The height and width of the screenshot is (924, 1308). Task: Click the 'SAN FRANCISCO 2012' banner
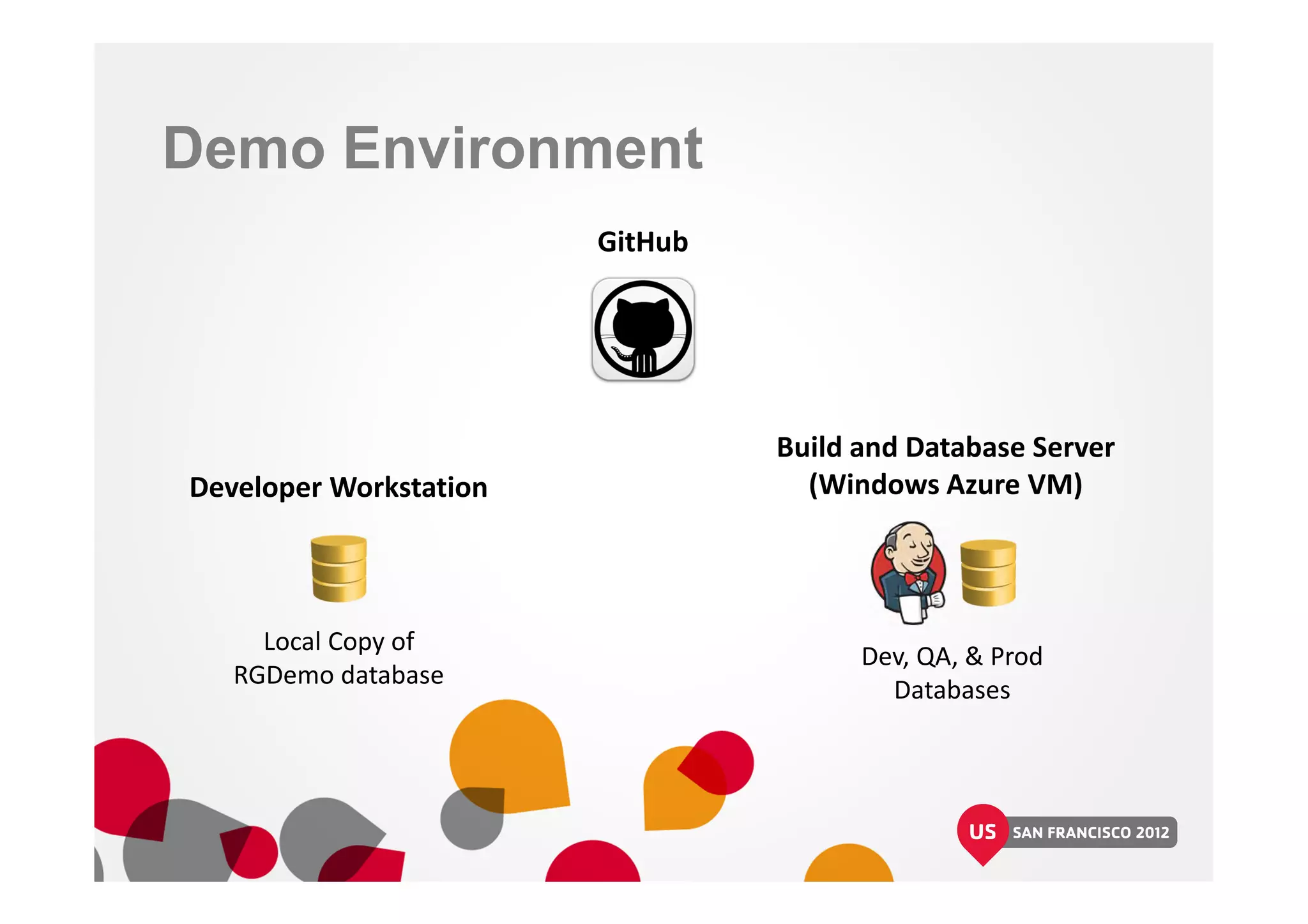1091,833
